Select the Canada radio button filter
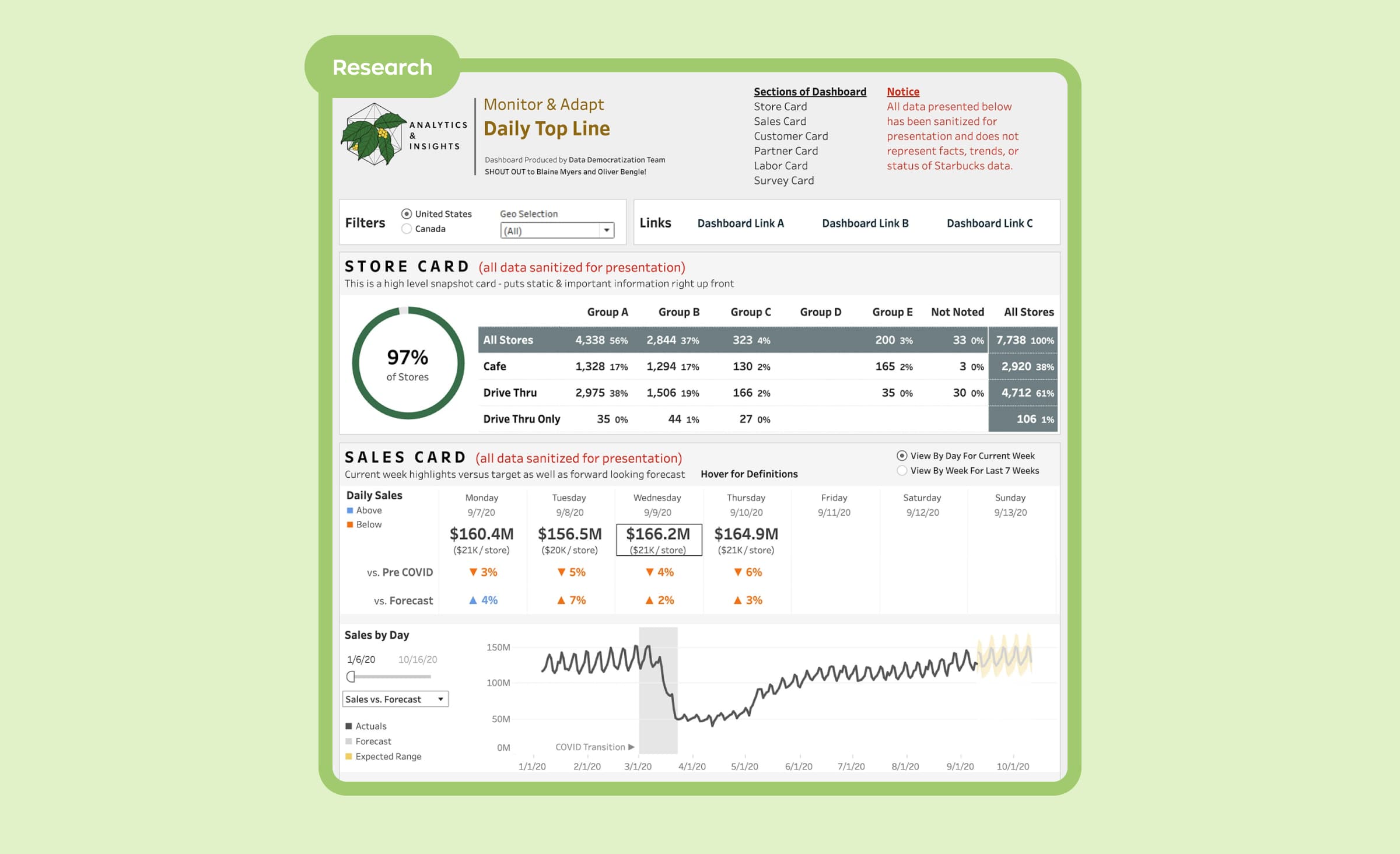Screen dimensions: 1400x854 point(408,229)
